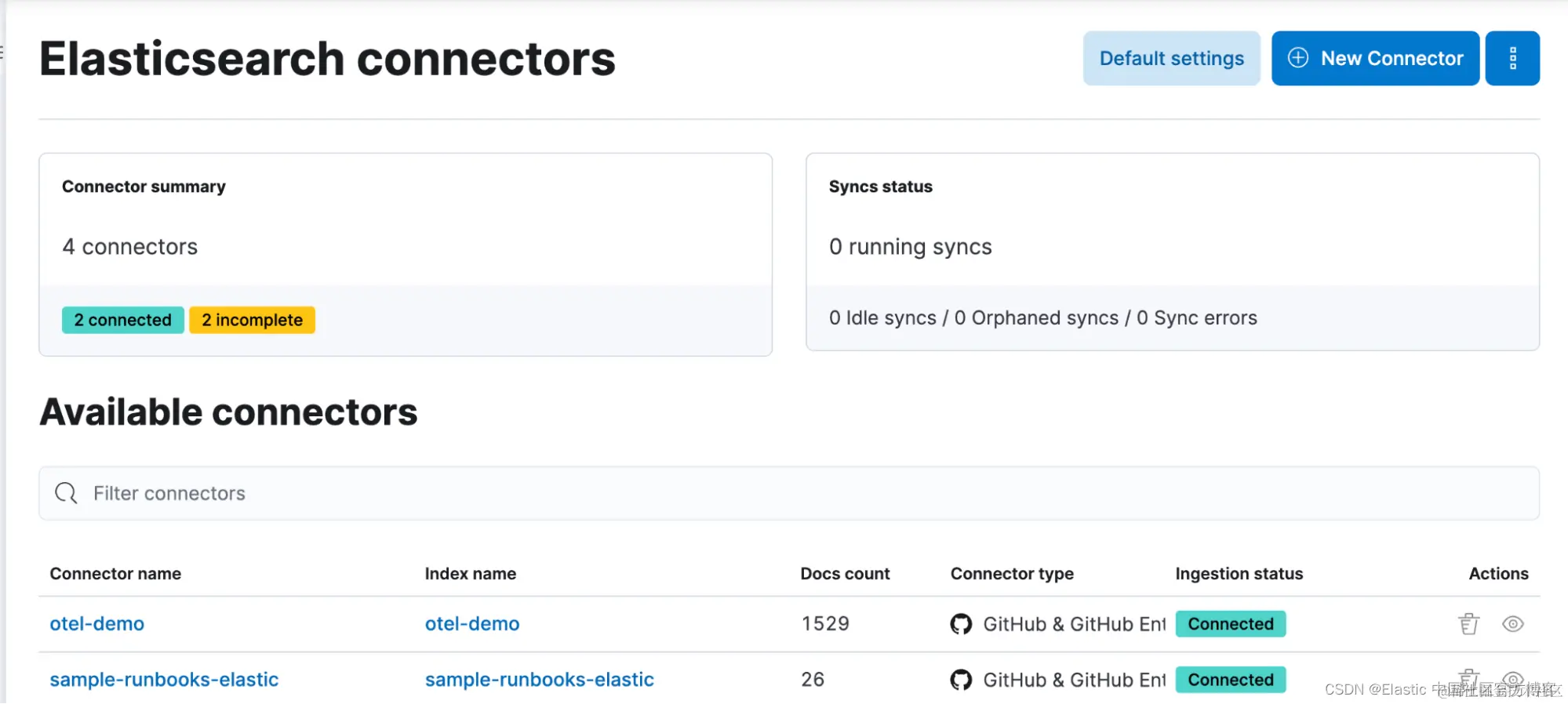
Task: Open the sample-runbooks-elastic index link
Action: point(540,680)
